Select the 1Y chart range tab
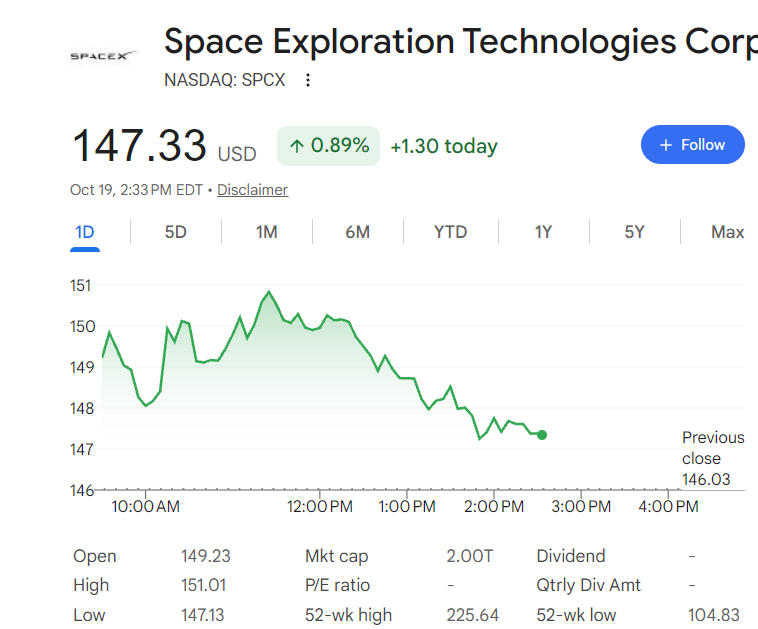 pyautogui.click(x=543, y=232)
